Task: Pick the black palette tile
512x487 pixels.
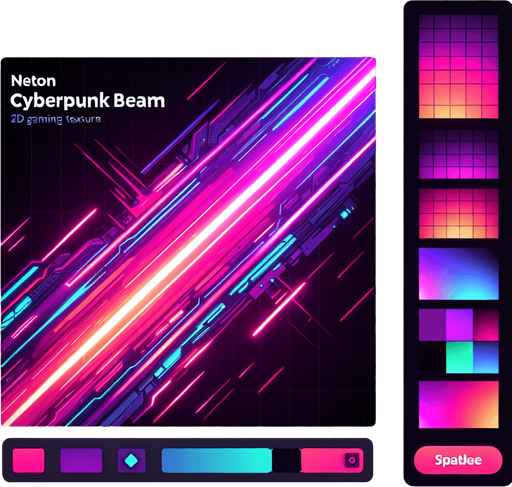Action: coord(432,357)
